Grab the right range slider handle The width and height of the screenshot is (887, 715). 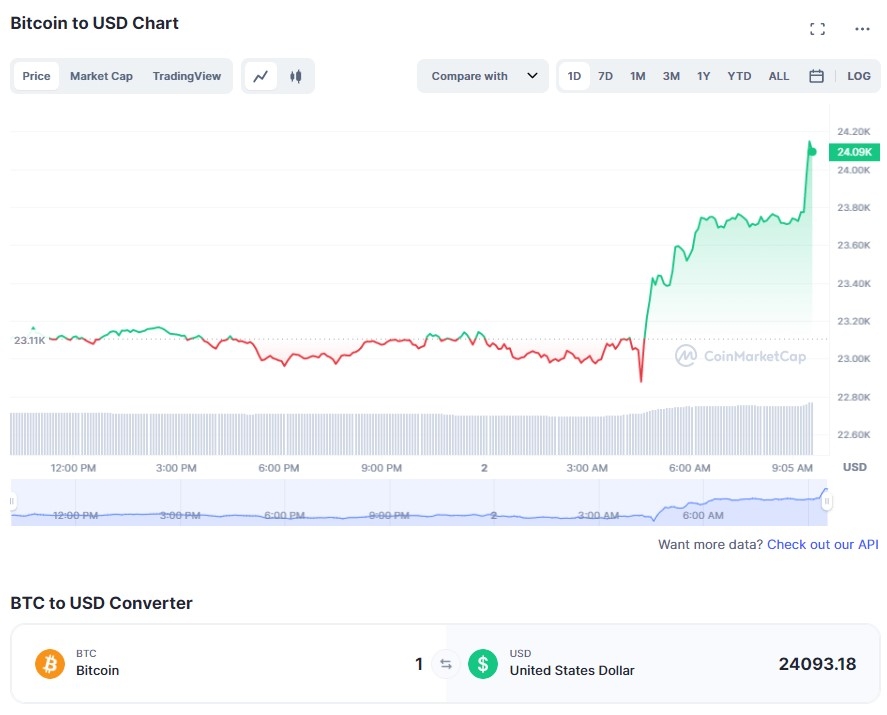(x=826, y=501)
